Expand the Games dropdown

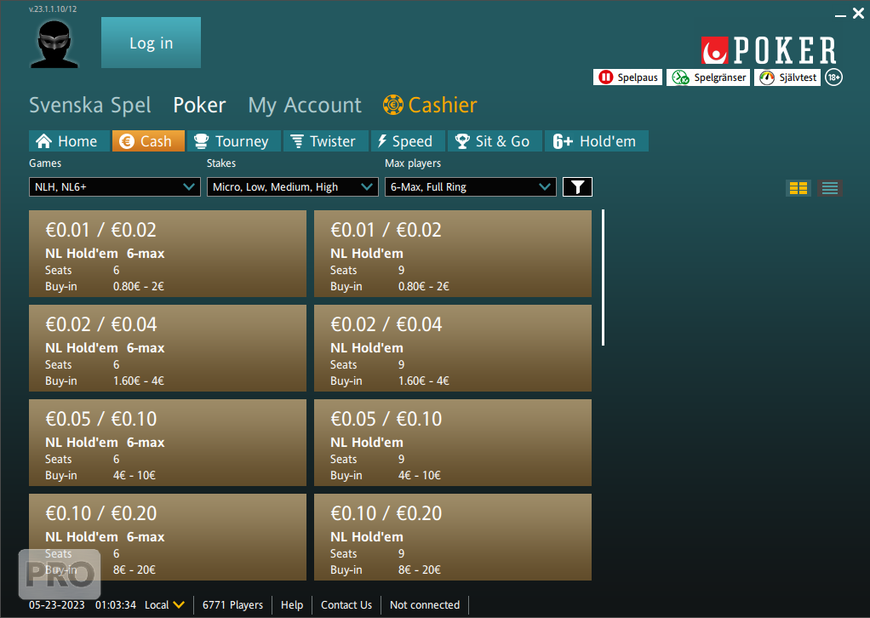pos(115,187)
